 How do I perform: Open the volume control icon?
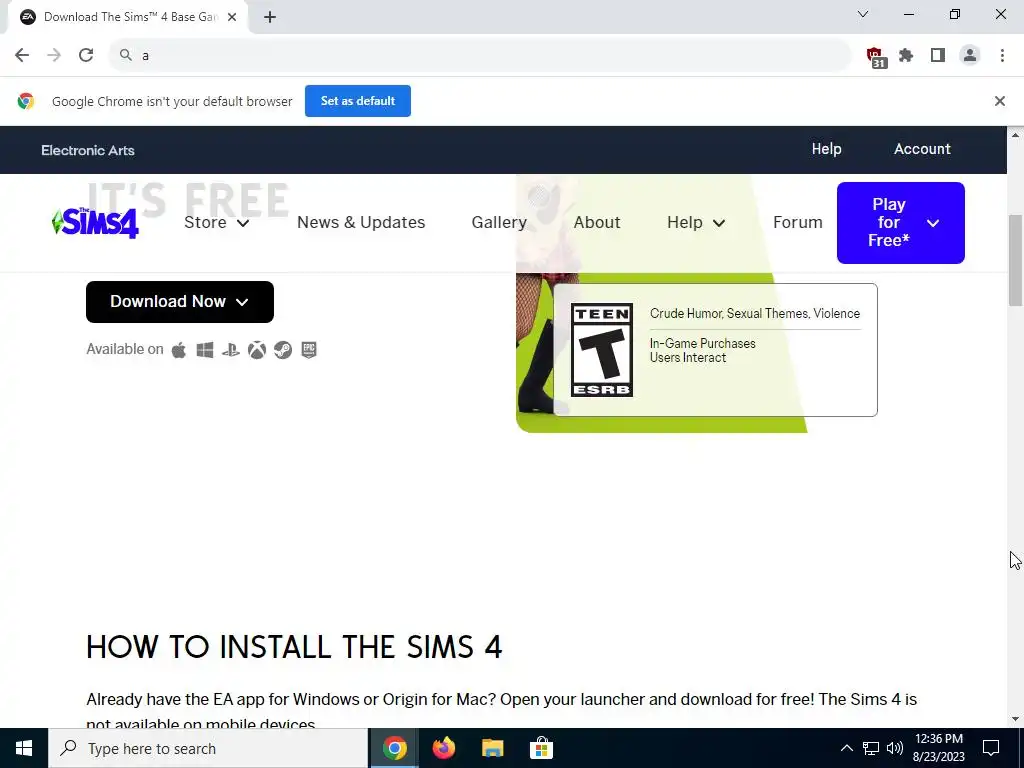pyautogui.click(x=895, y=748)
